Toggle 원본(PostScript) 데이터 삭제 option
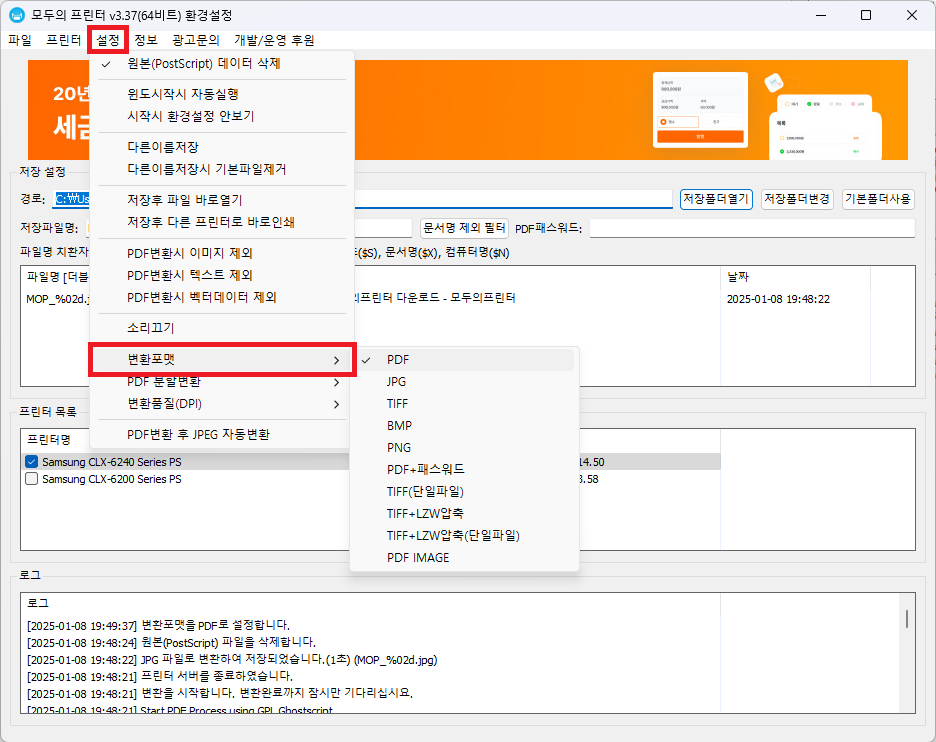 coord(221,63)
